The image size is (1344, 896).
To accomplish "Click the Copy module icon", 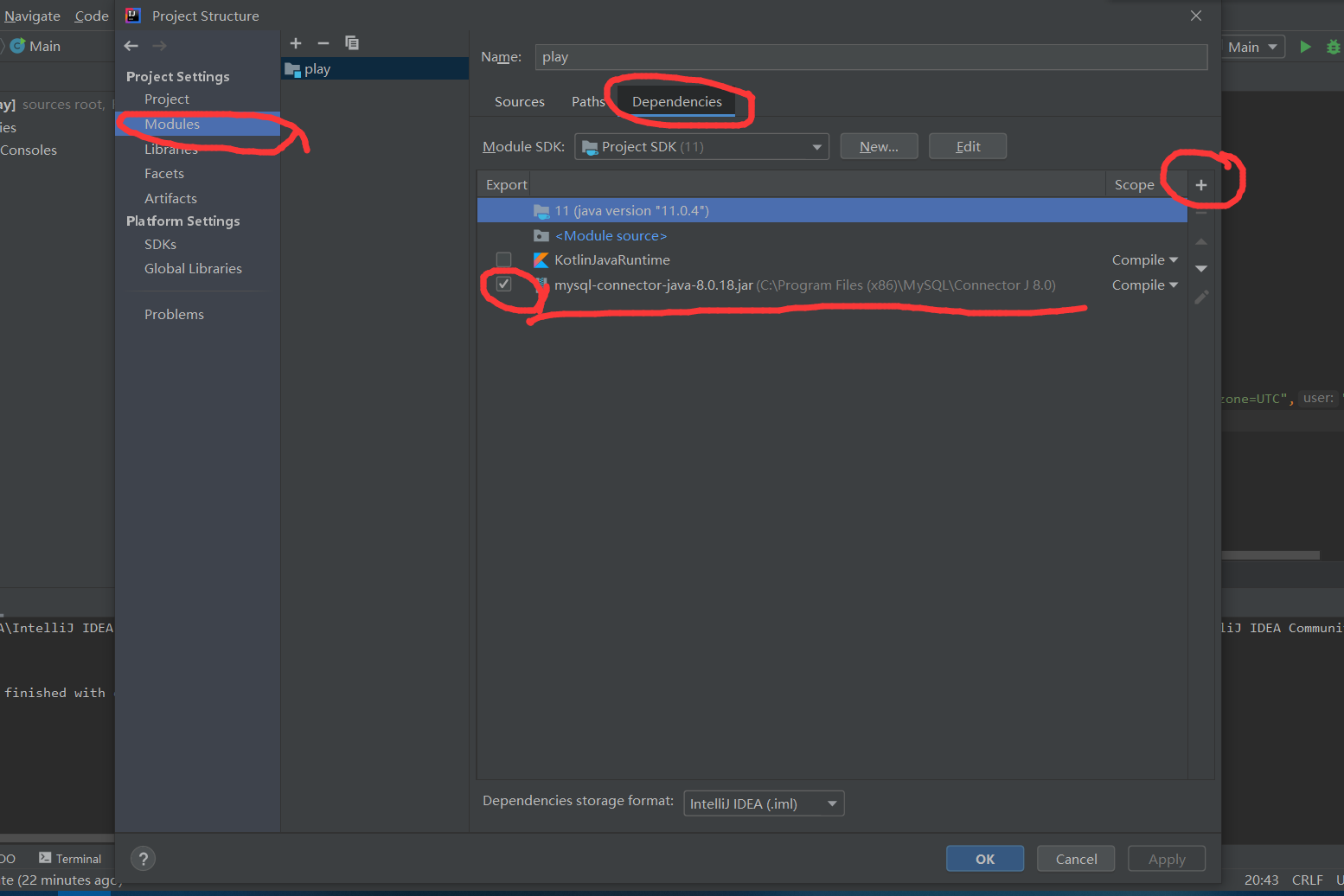I will point(351,42).
